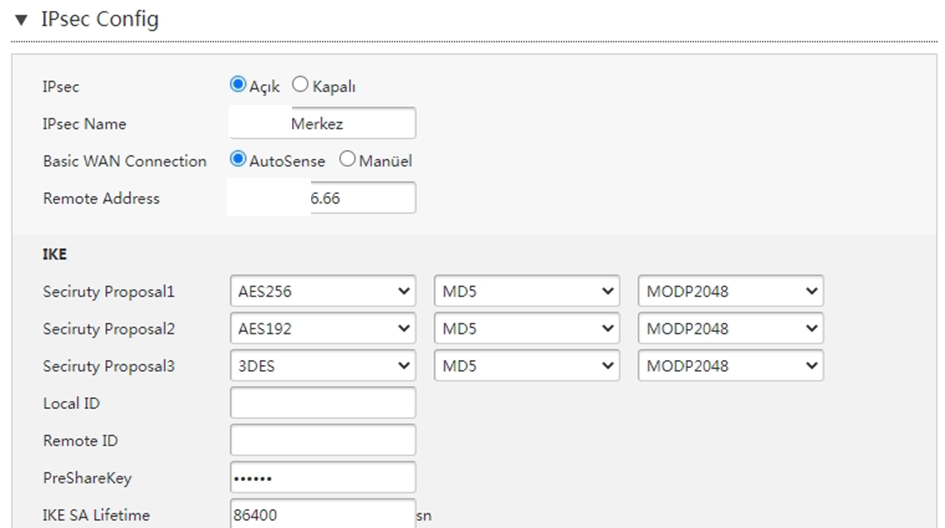
Task: Select the Kapalı radio button for IPsec
Action: 300,86
